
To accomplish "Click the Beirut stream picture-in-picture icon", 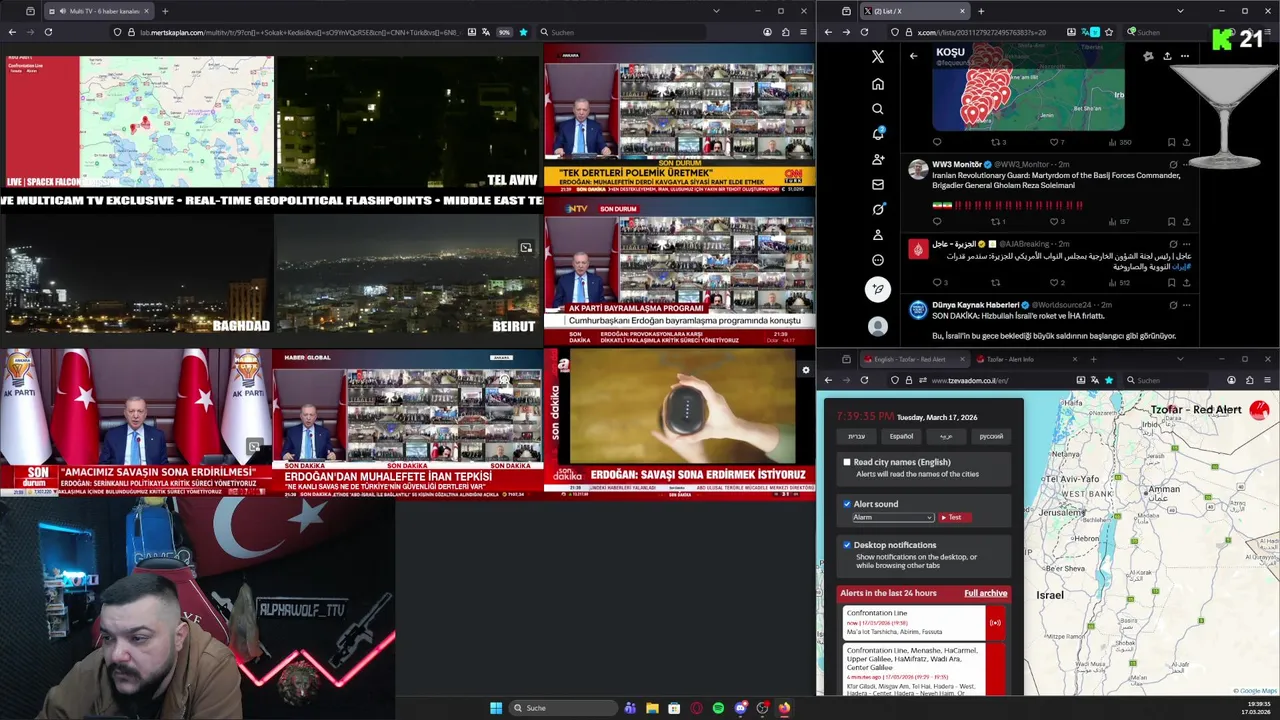I will pyautogui.click(x=526, y=247).
